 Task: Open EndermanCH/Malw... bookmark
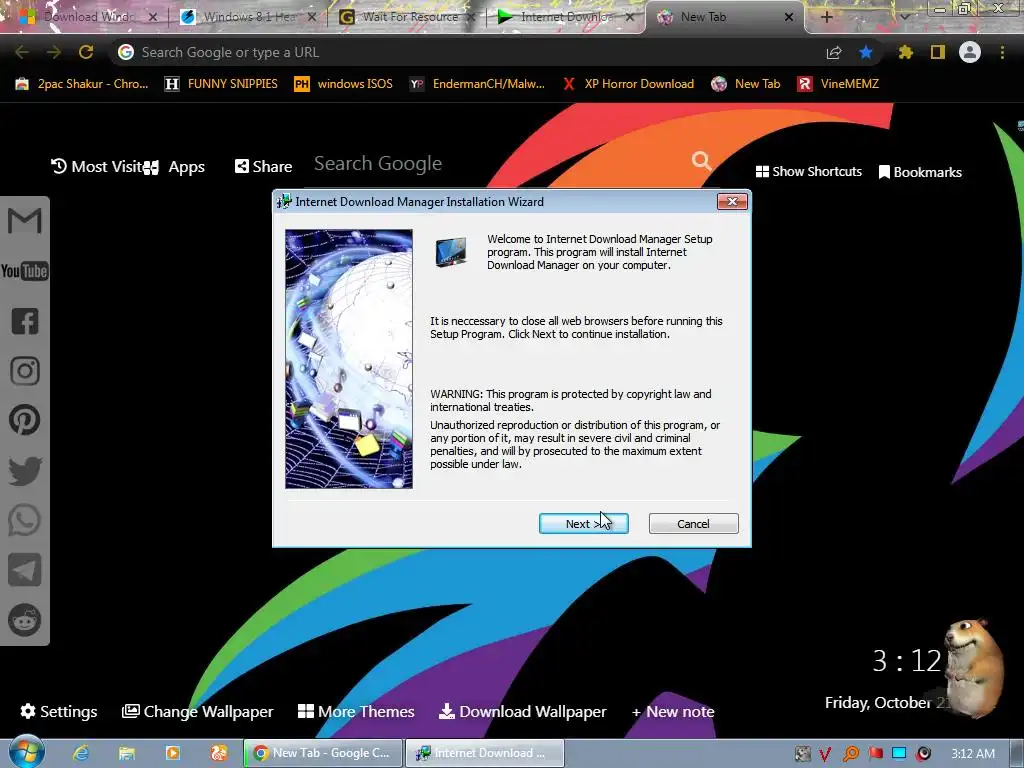[x=477, y=84]
